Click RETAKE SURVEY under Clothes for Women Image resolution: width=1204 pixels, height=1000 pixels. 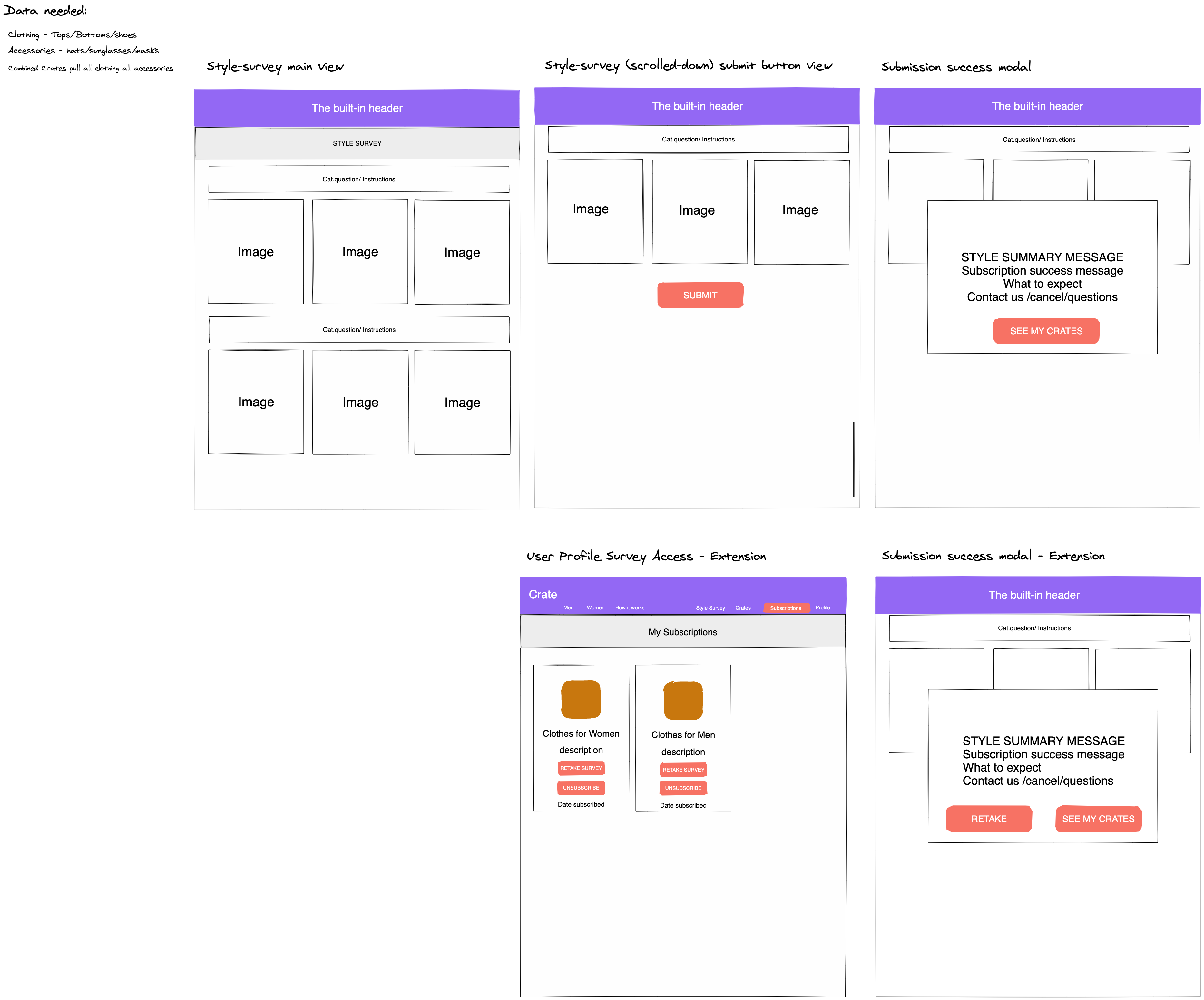click(x=581, y=768)
